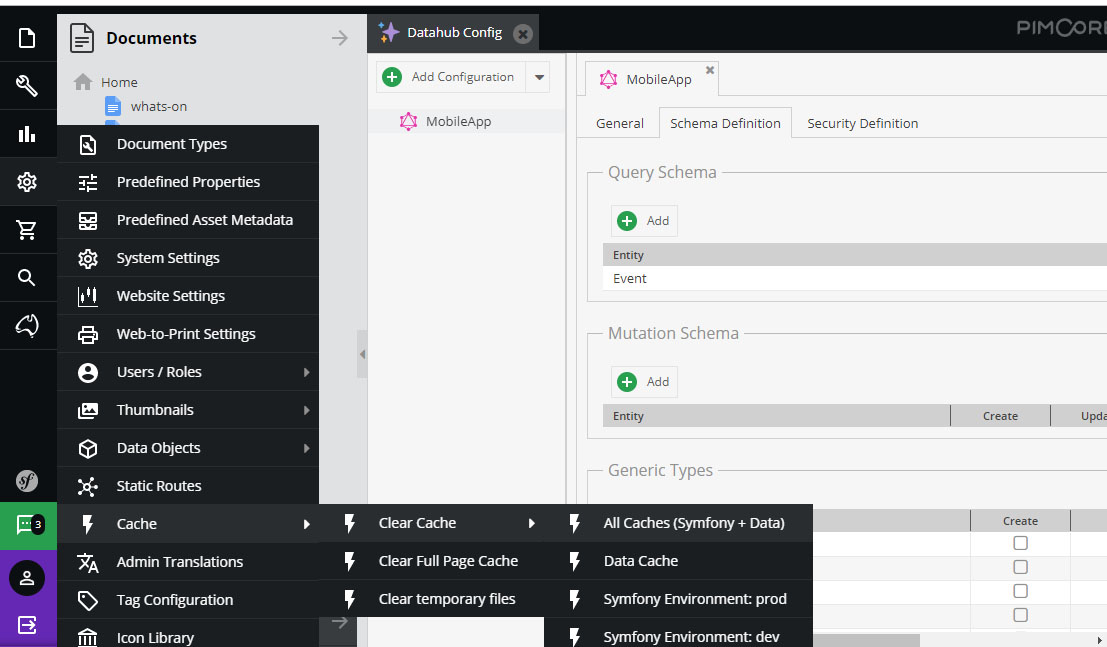Click right arrow of bottom horizontal scrollbar
Image resolution: width=1107 pixels, height=647 pixels.
(x=1099, y=640)
